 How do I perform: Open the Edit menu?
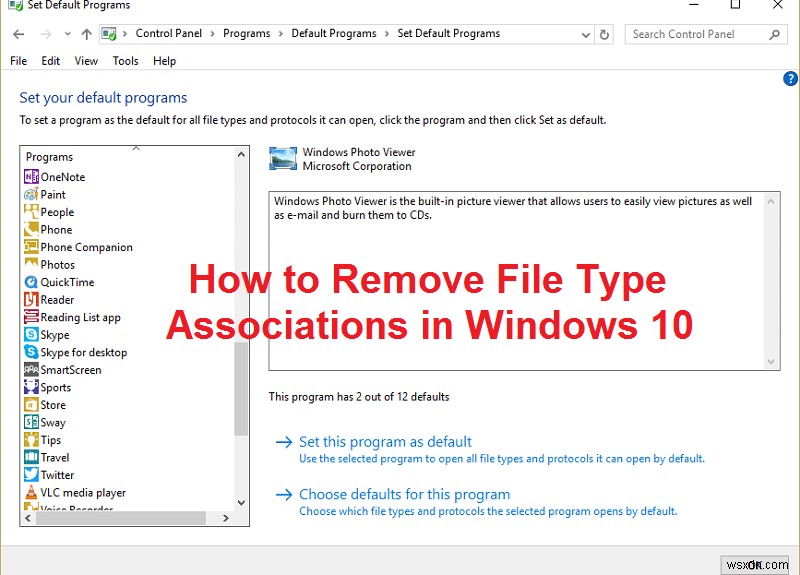point(51,61)
